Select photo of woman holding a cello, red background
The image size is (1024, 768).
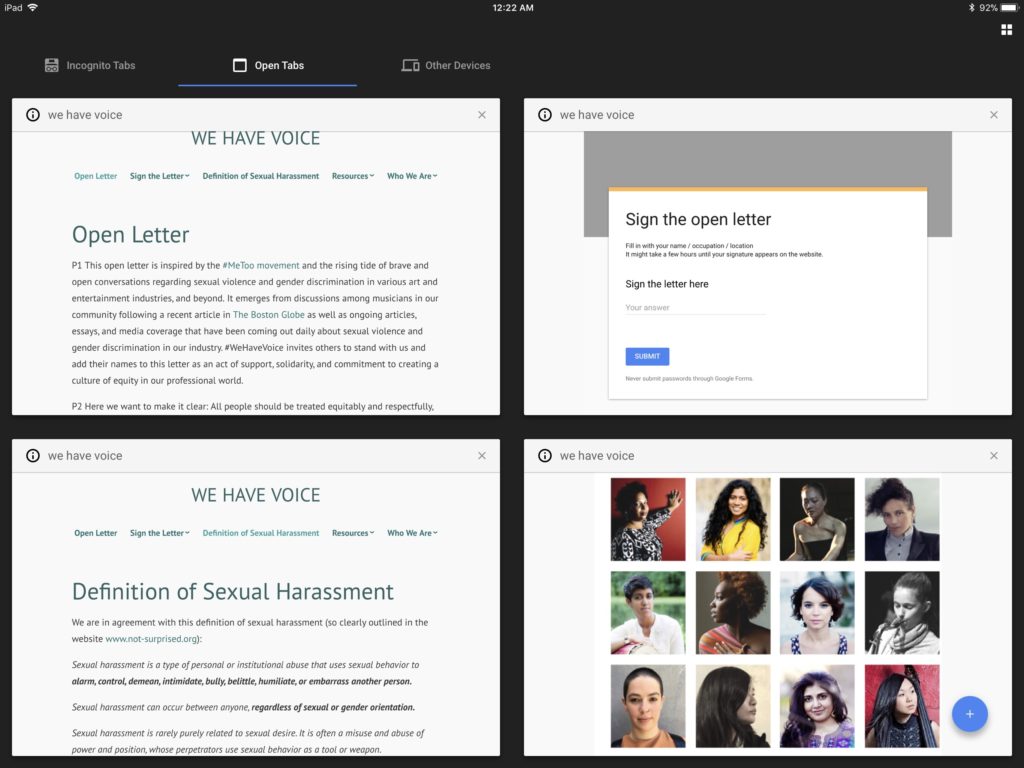tap(902, 706)
